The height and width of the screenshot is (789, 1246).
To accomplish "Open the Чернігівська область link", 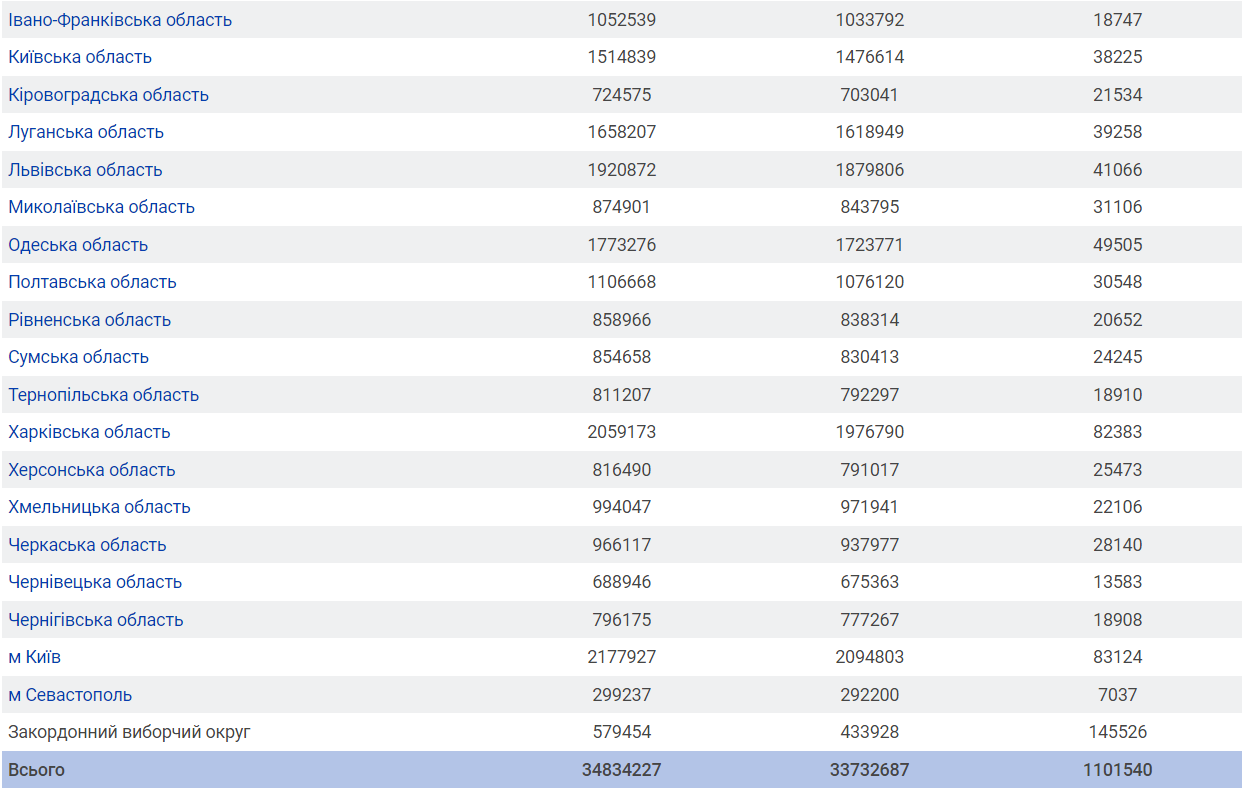I will click(x=96, y=620).
